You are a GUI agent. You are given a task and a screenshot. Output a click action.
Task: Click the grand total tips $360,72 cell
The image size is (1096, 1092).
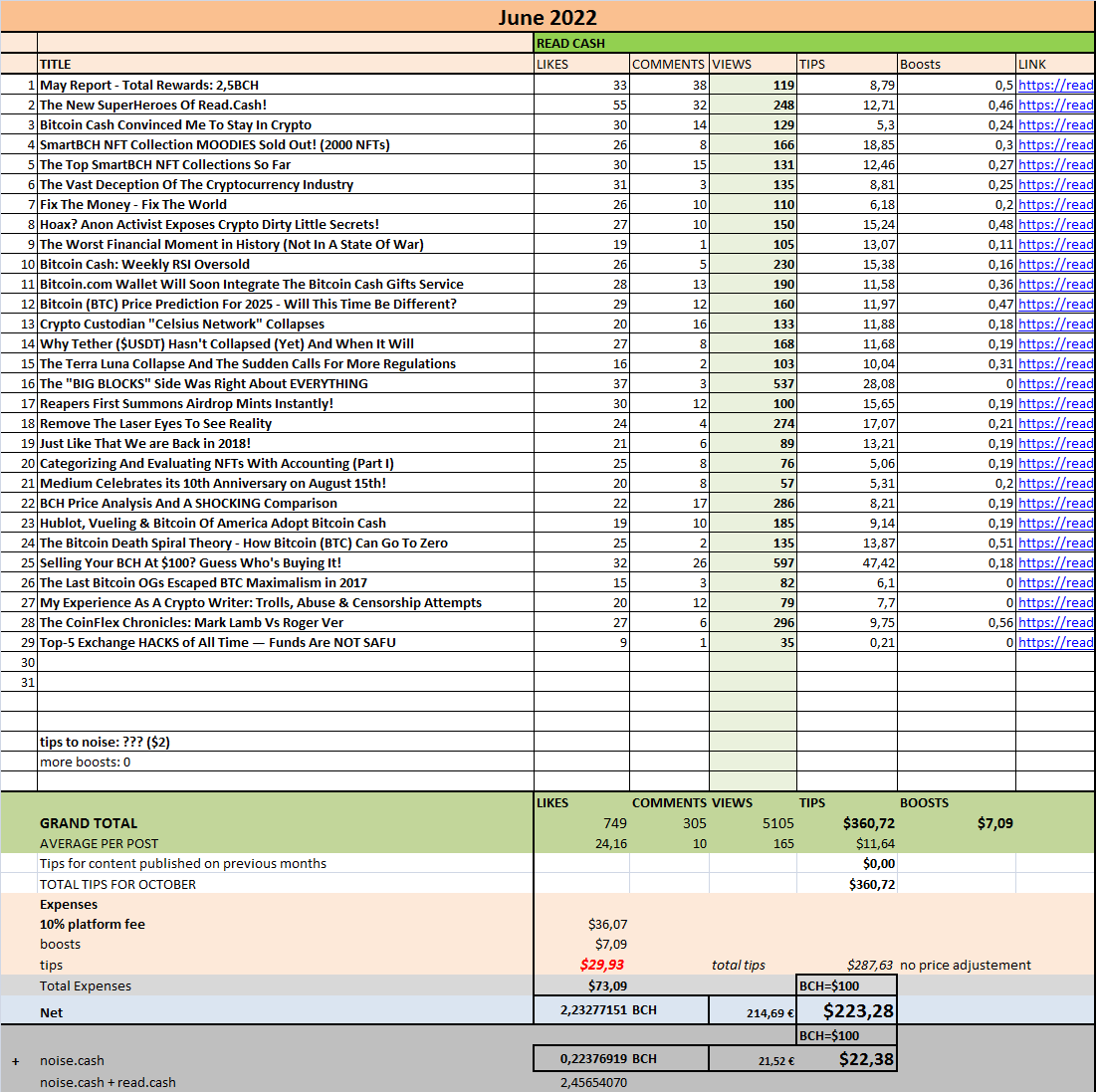tap(846, 823)
